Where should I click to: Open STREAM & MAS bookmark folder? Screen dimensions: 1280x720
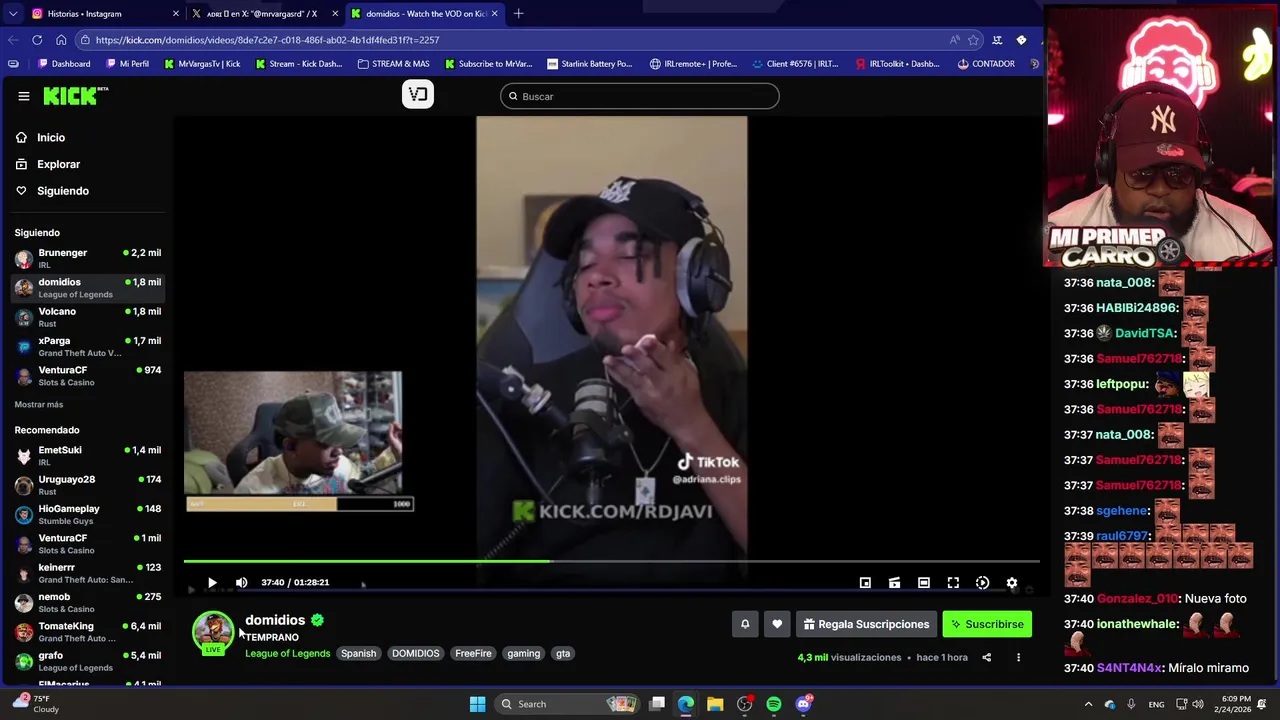393,64
